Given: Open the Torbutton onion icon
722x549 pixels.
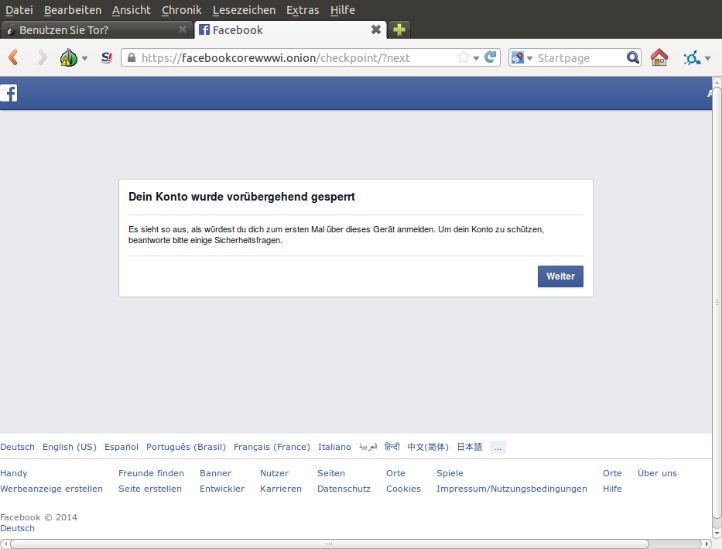Looking at the screenshot, I should point(69,58).
